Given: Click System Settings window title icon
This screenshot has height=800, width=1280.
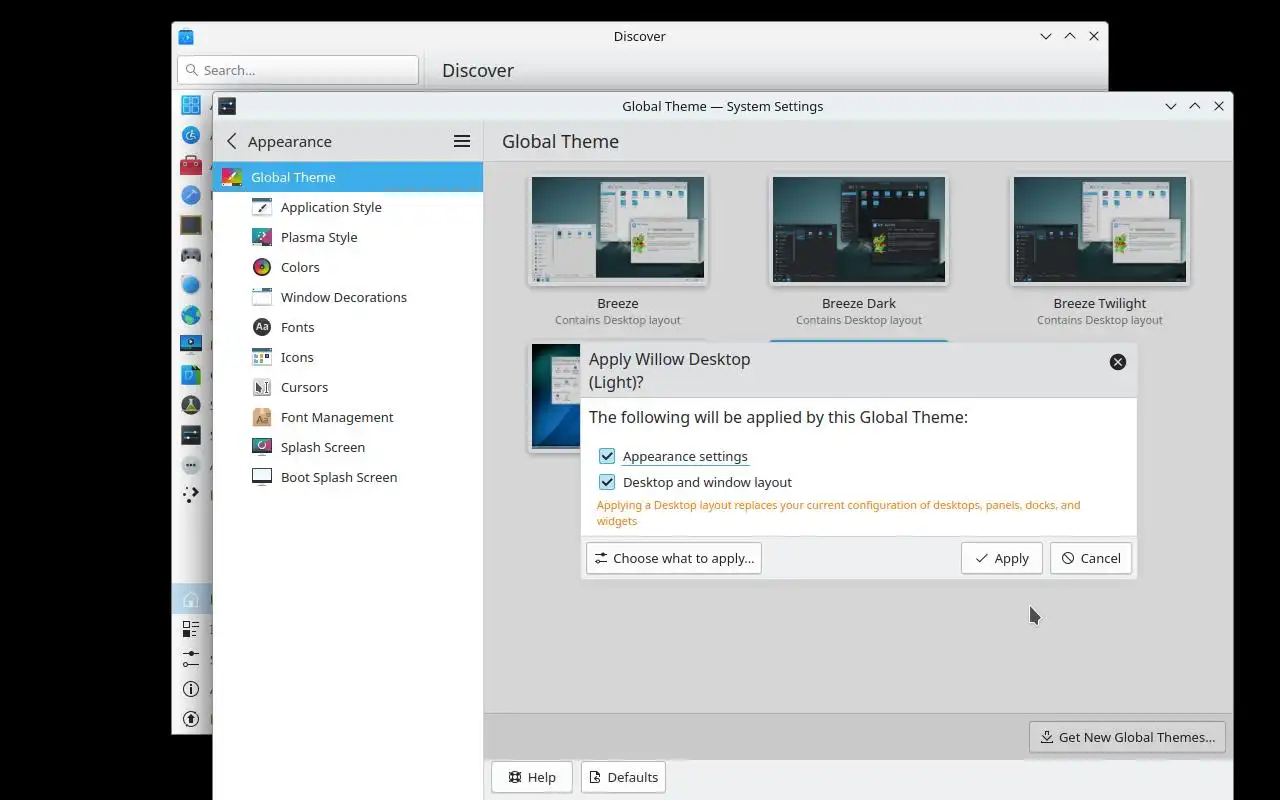Looking at the screenshot, I should coord(227,106).
